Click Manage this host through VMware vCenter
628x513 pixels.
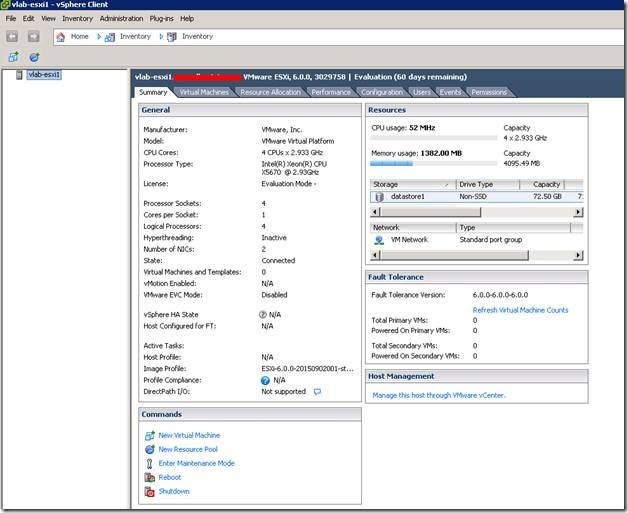[x=438, y=395]
